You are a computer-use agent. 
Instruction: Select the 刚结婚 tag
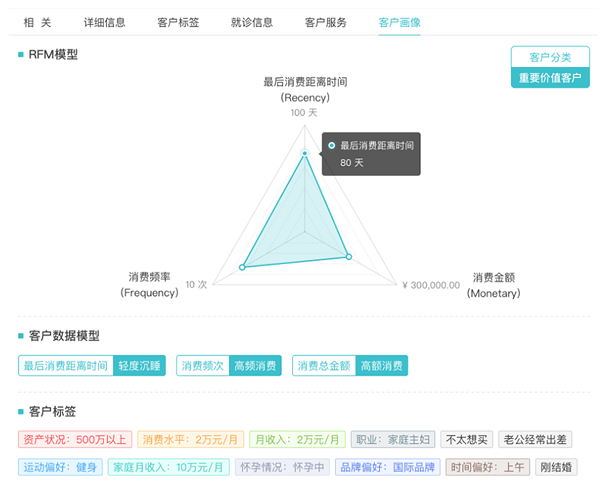click(x=556, y=466)
